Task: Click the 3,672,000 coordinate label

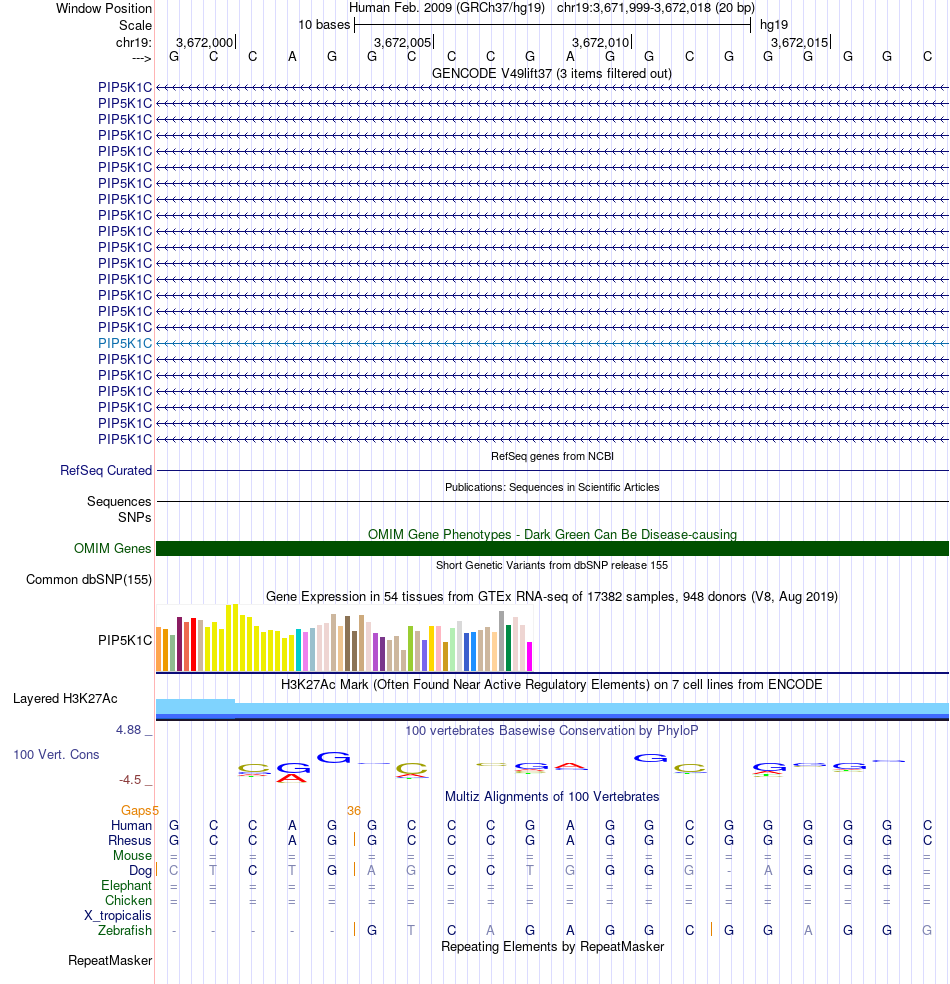Action: point(205,42)
